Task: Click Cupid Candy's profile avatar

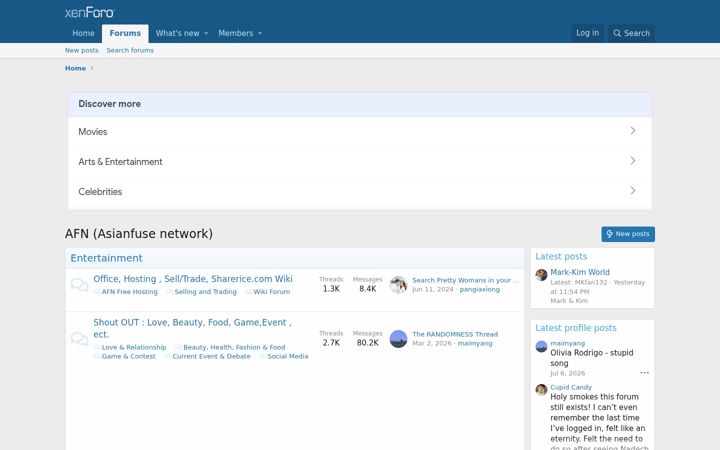Action: [x=541, y=389]
